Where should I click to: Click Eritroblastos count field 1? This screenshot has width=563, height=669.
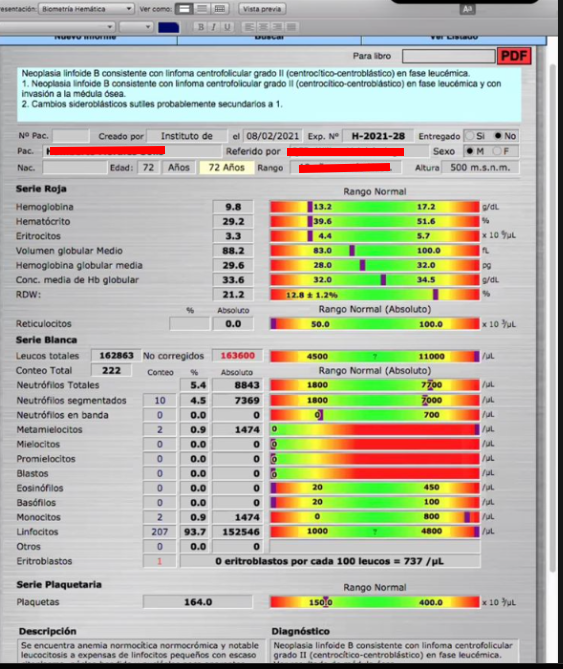tap(160, 561)
